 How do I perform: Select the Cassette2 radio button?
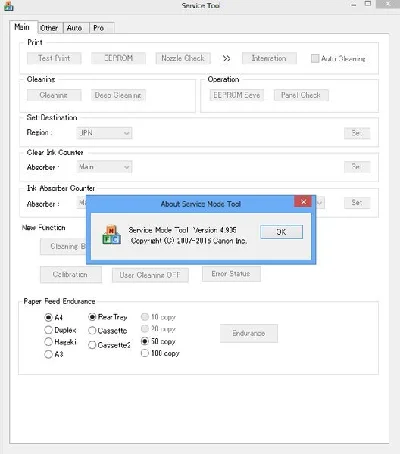(92, 345)
